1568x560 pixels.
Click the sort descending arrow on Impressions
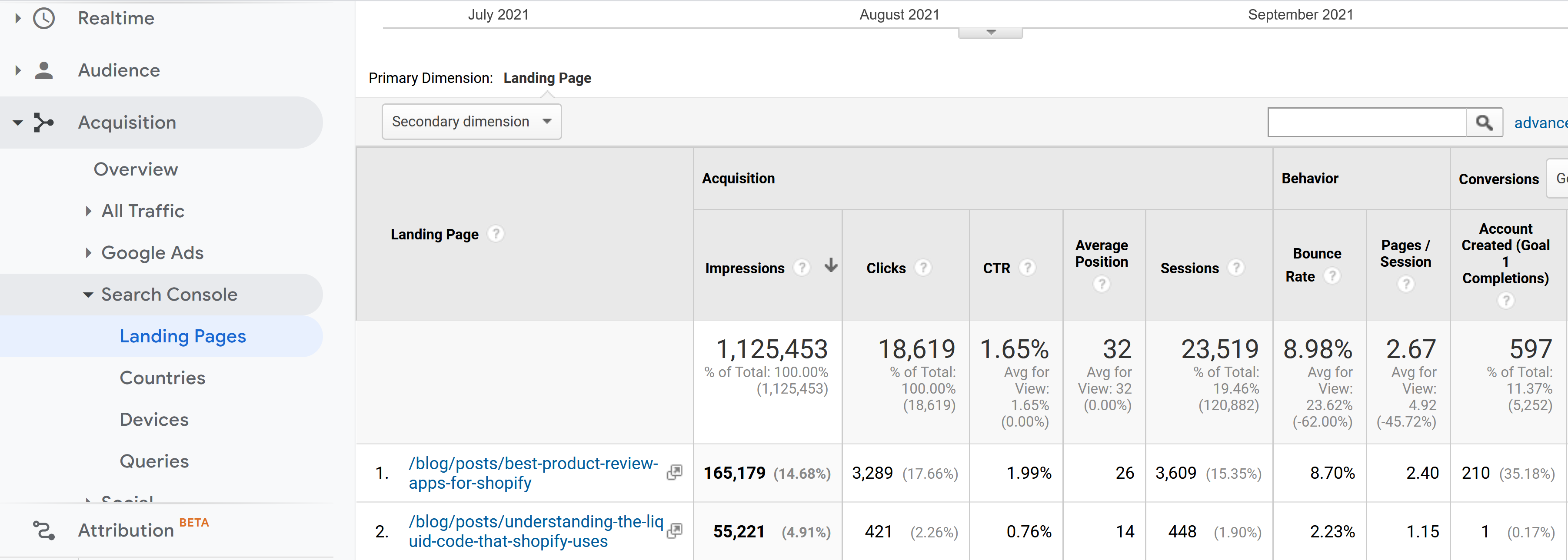[x=831, y=265]
